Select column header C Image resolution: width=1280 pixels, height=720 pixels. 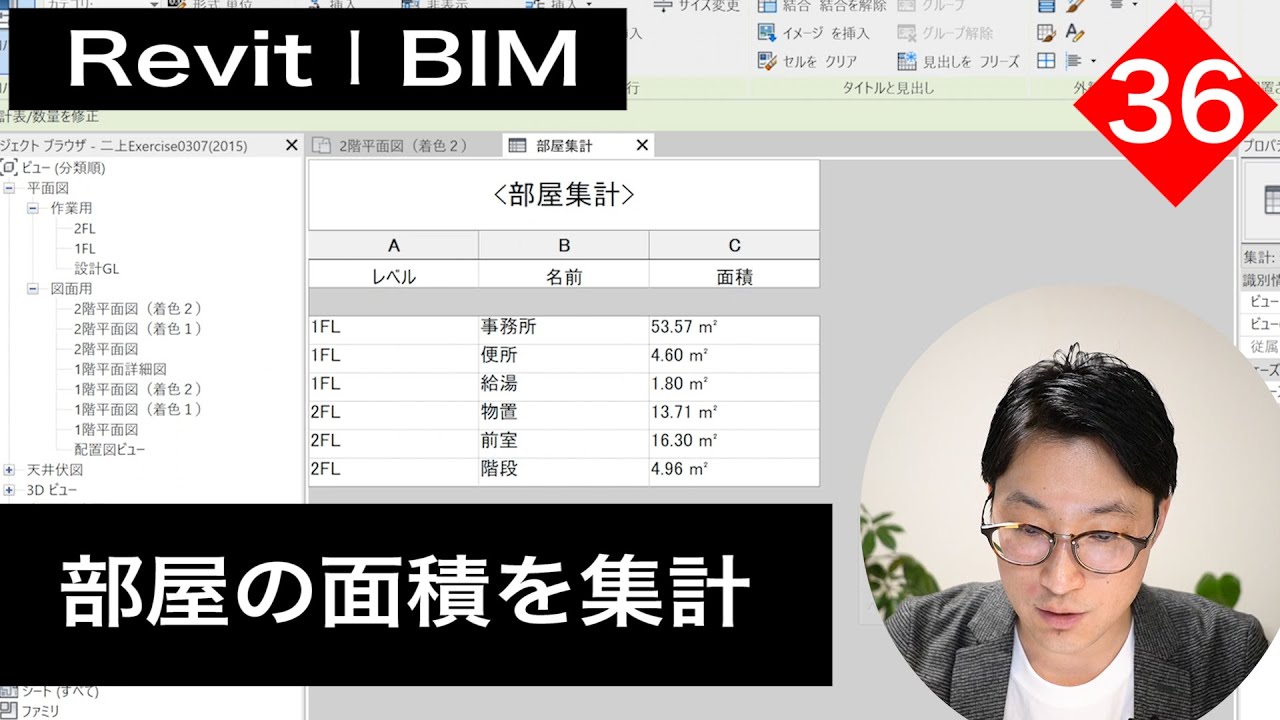click(735, 245)
